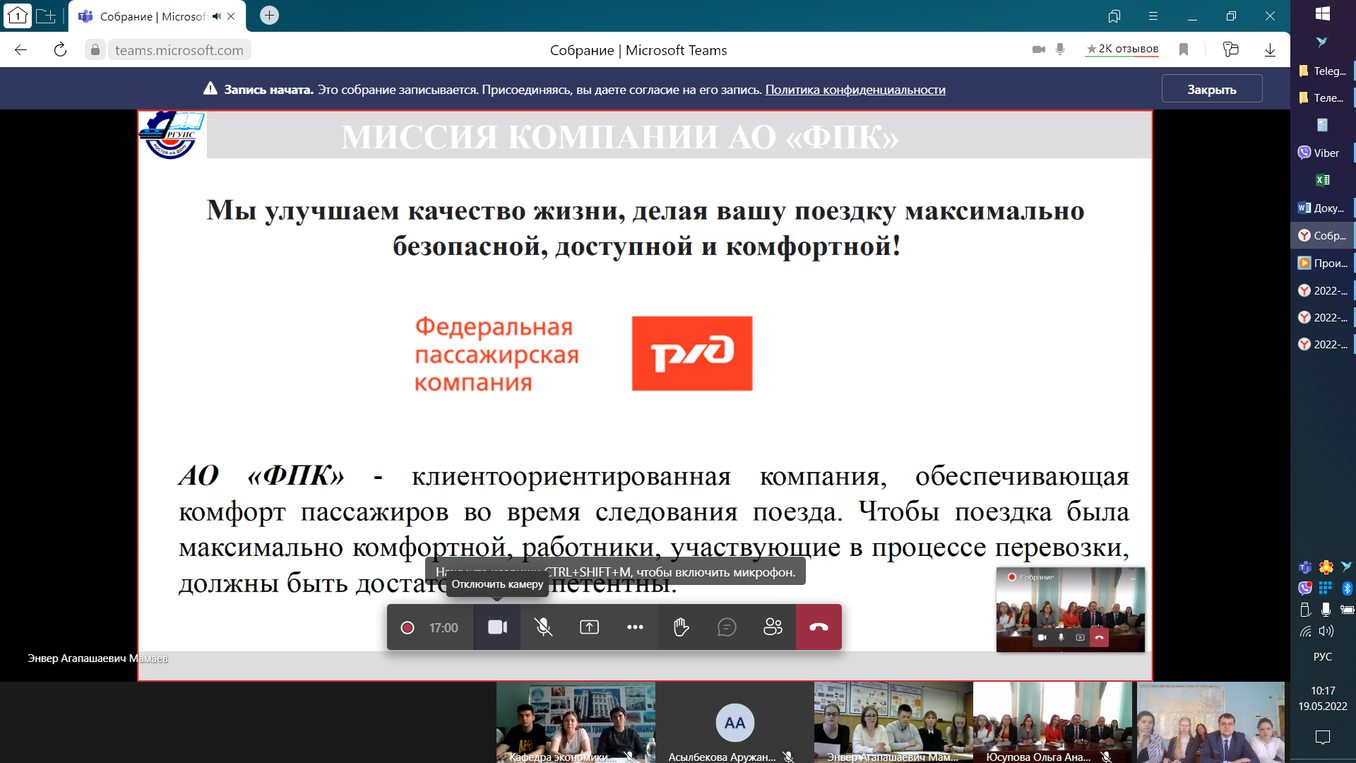Viewport: 1356px width, 763px height.
Task: Open the pinned home tab numbered 1
Action: [17, 15]
